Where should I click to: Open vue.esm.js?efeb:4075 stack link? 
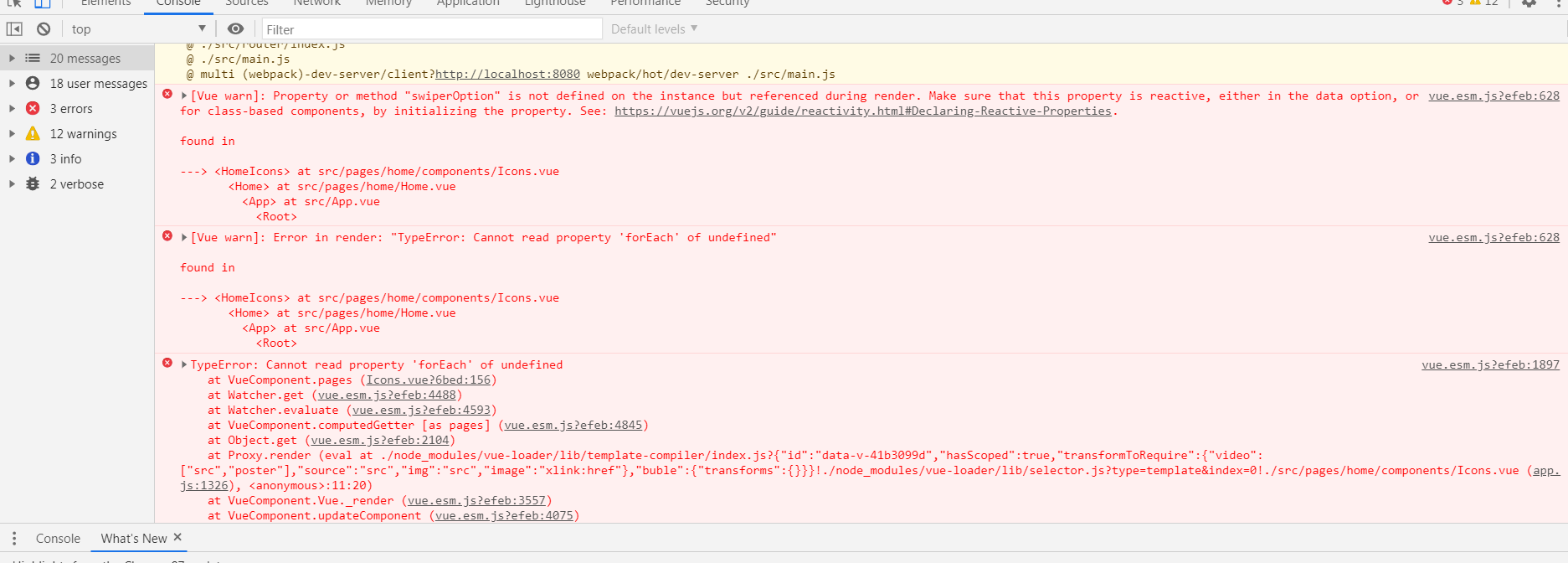[504, 516]
